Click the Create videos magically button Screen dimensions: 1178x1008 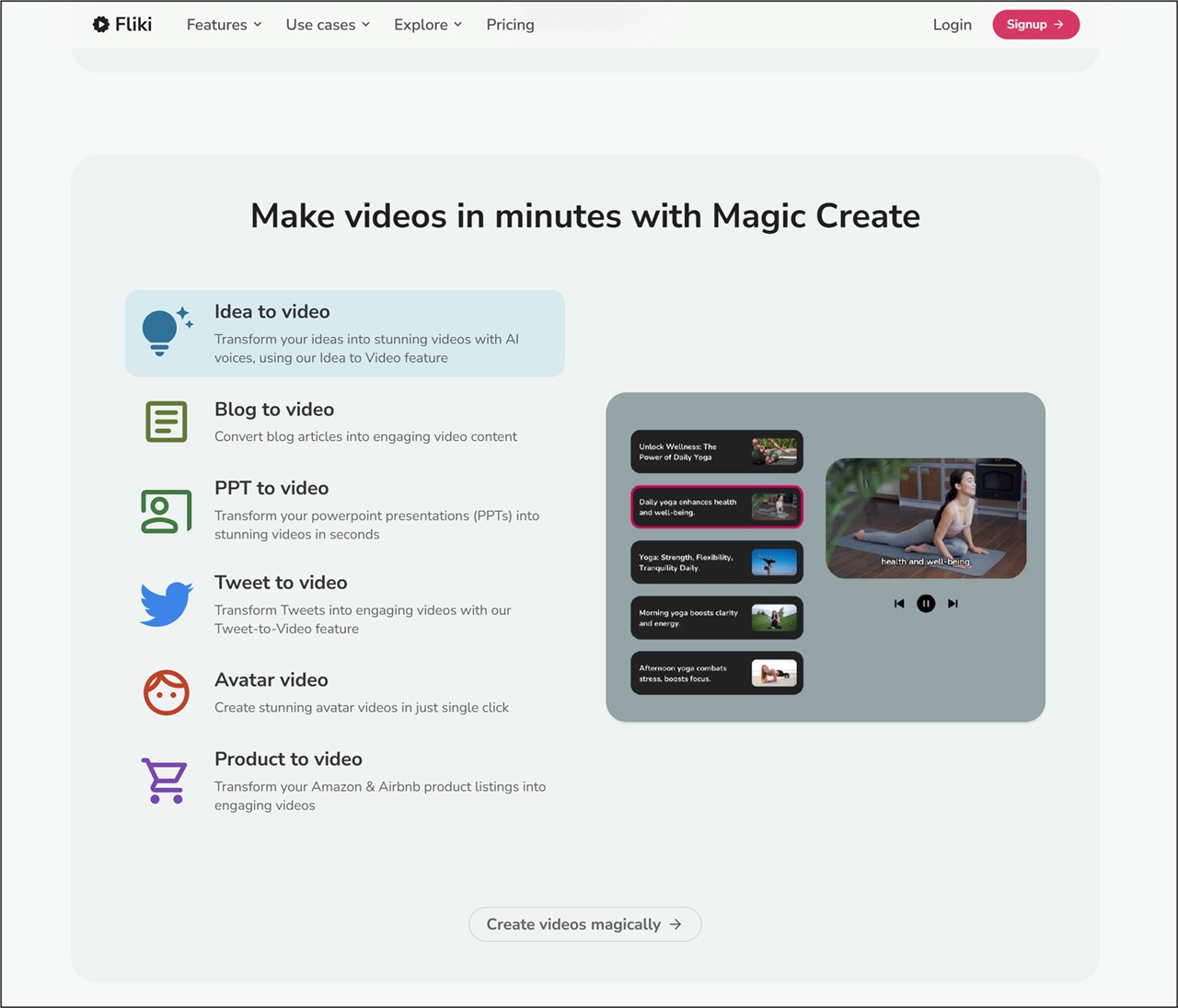(585, 924)
